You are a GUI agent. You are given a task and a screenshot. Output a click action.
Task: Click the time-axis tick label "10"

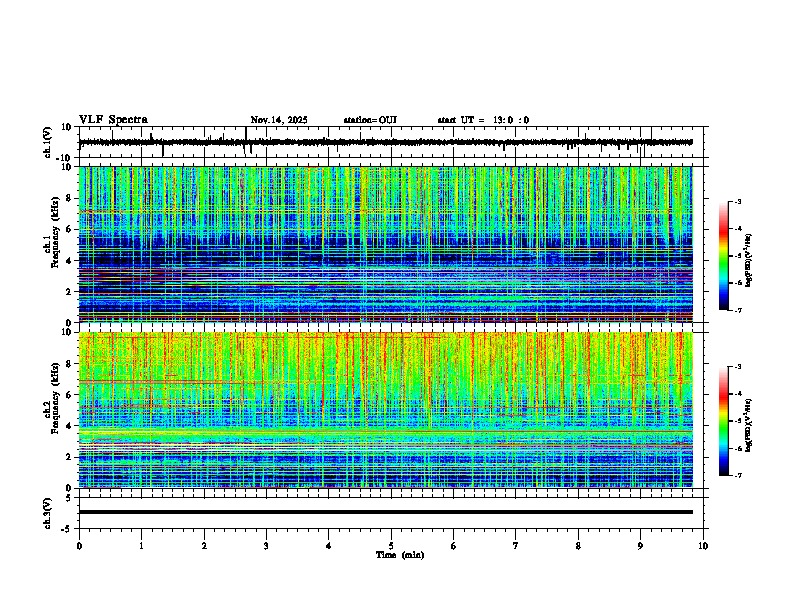(703, 546)
